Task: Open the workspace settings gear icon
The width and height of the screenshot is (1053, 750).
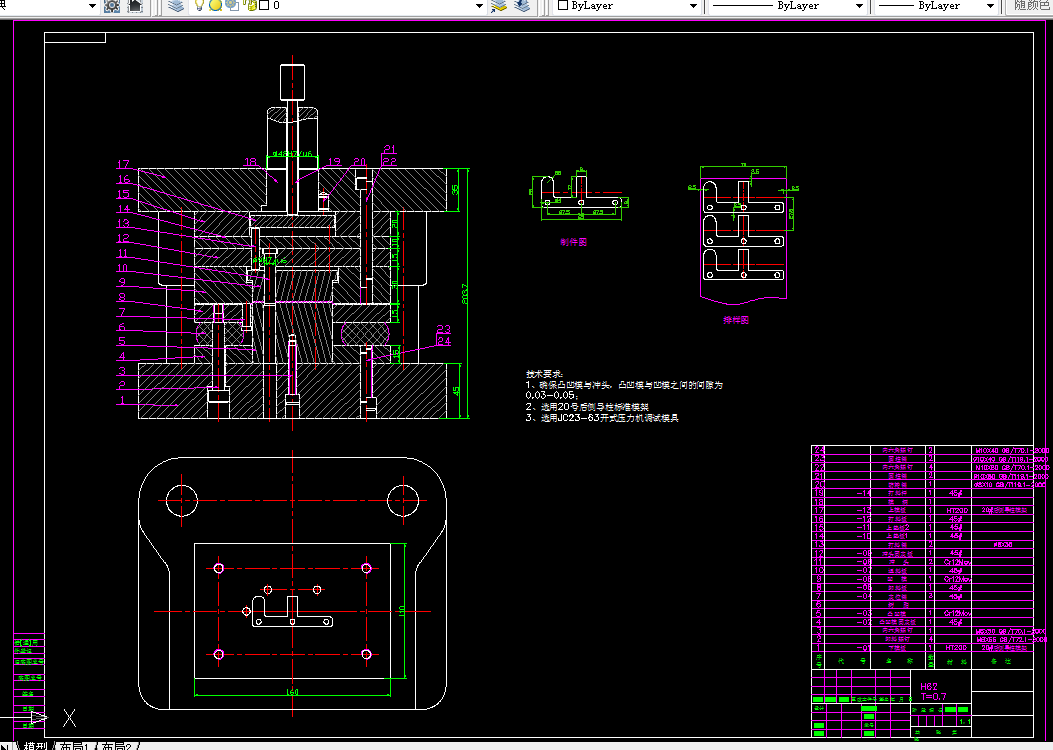Action: coord(112,6)
